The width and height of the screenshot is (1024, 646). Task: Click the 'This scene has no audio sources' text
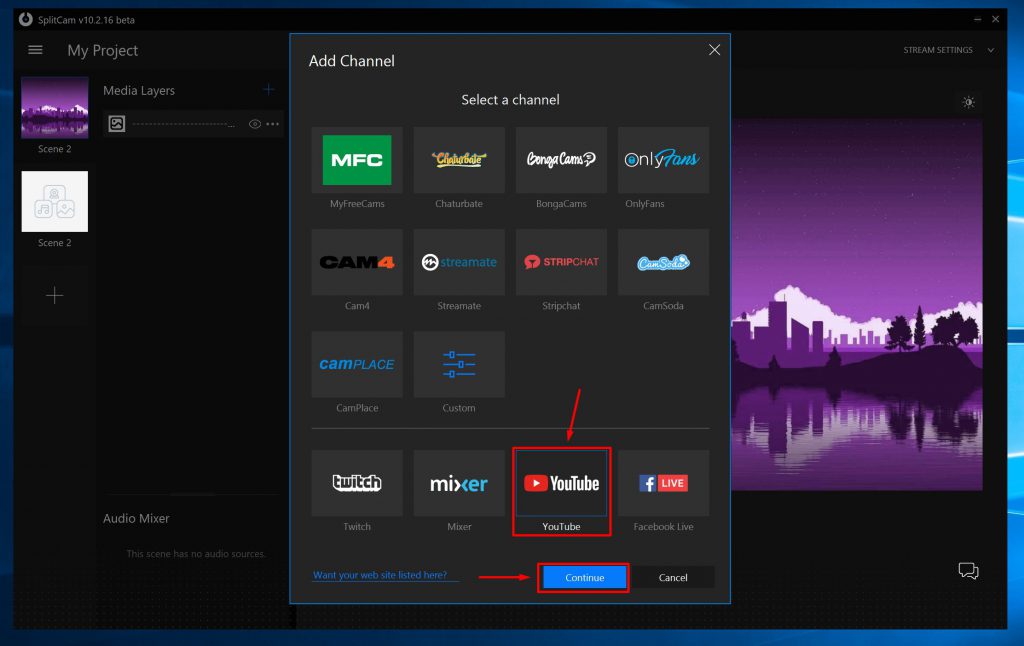tap(196, 554)
